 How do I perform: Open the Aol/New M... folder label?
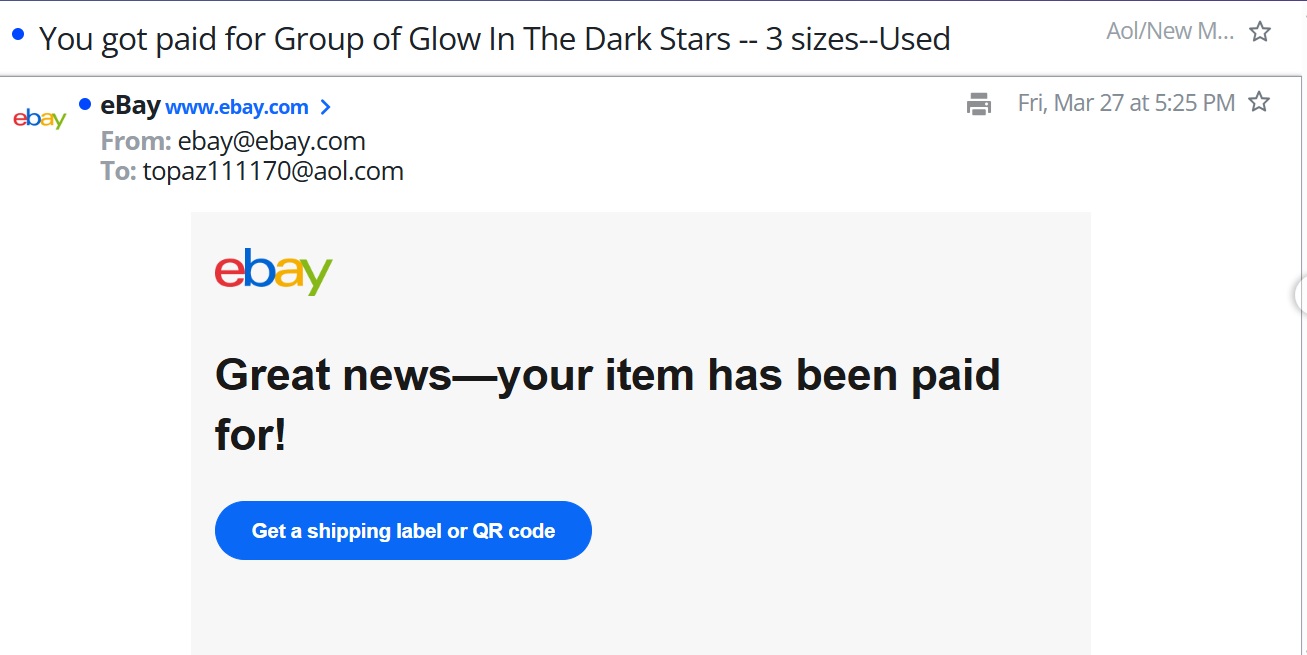1169,32
